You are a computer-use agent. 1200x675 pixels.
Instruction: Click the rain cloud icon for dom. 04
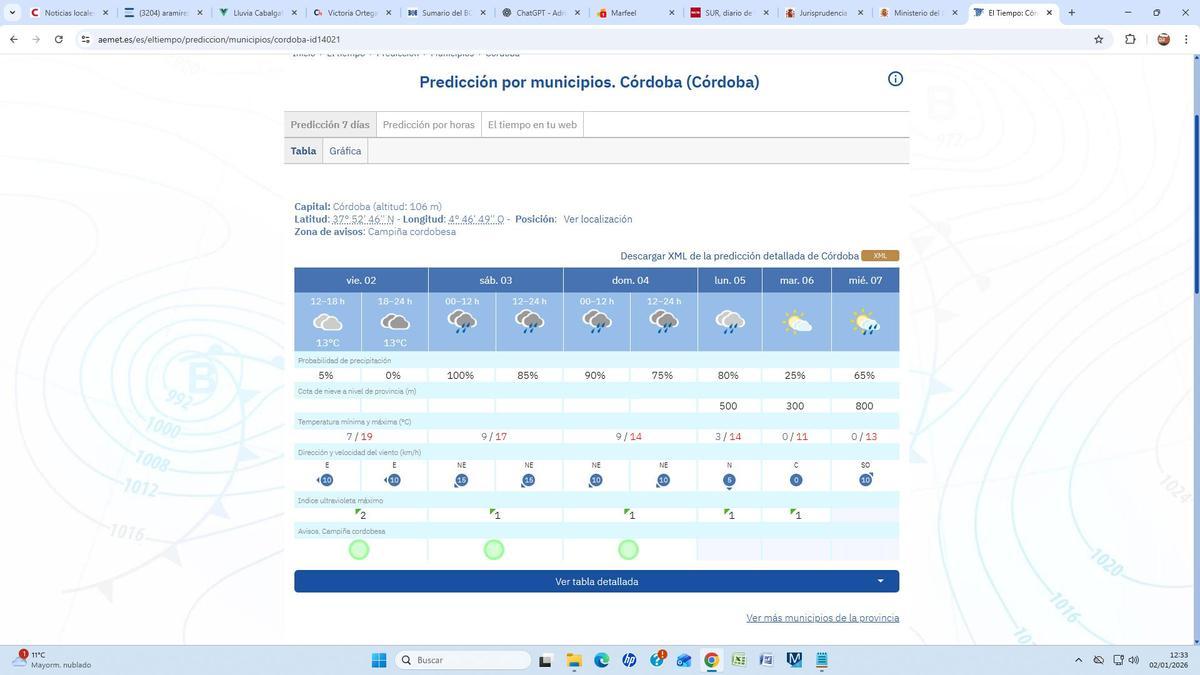(x=597, y=320)
